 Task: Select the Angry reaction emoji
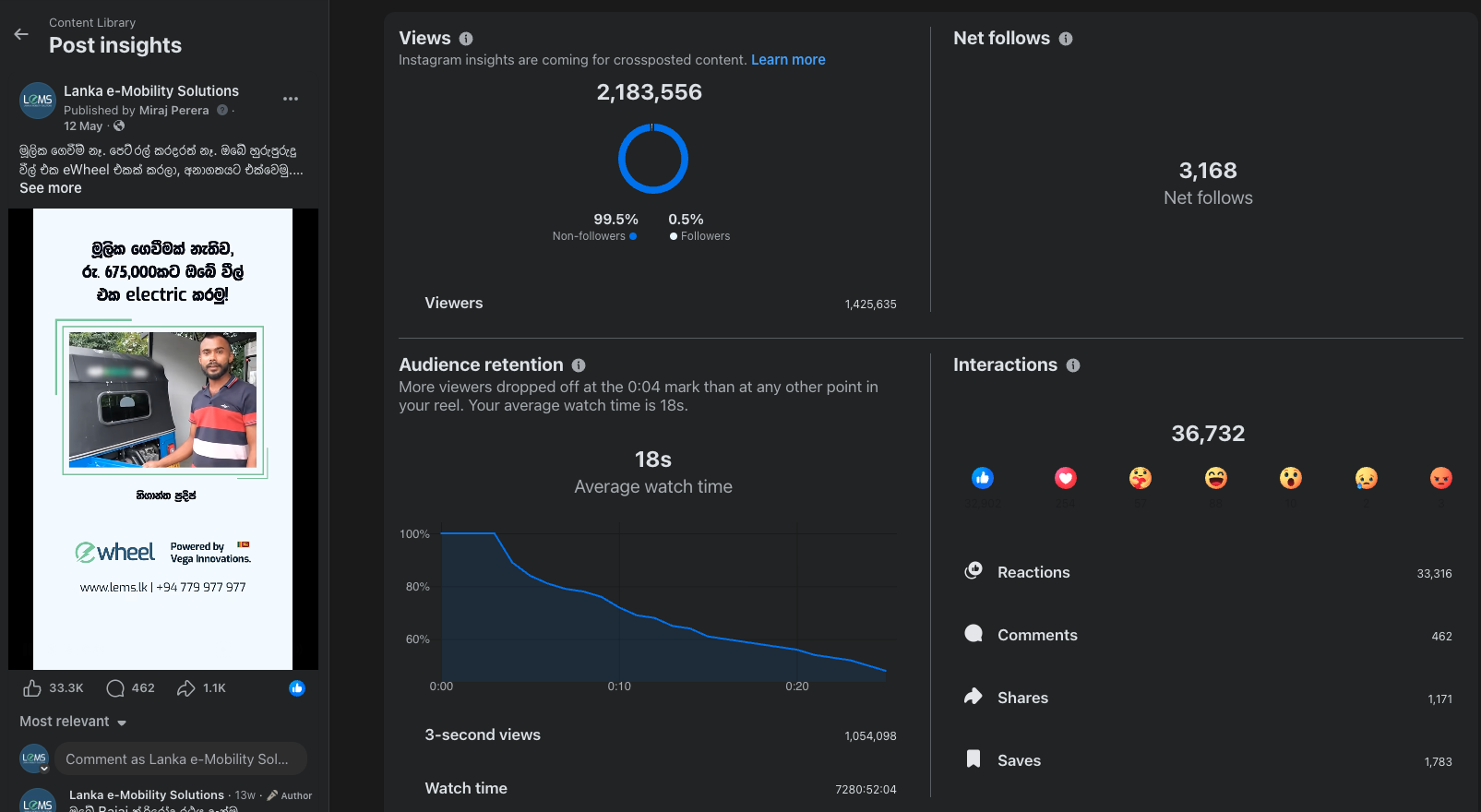click(x=1441, y=478)
